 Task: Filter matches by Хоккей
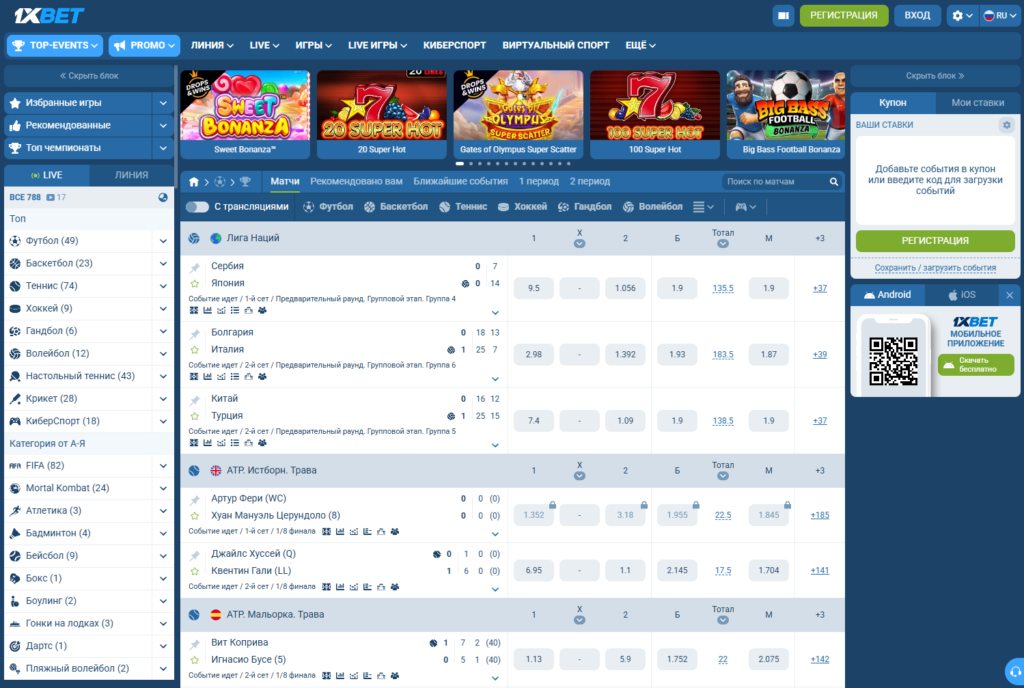[522, 207]
